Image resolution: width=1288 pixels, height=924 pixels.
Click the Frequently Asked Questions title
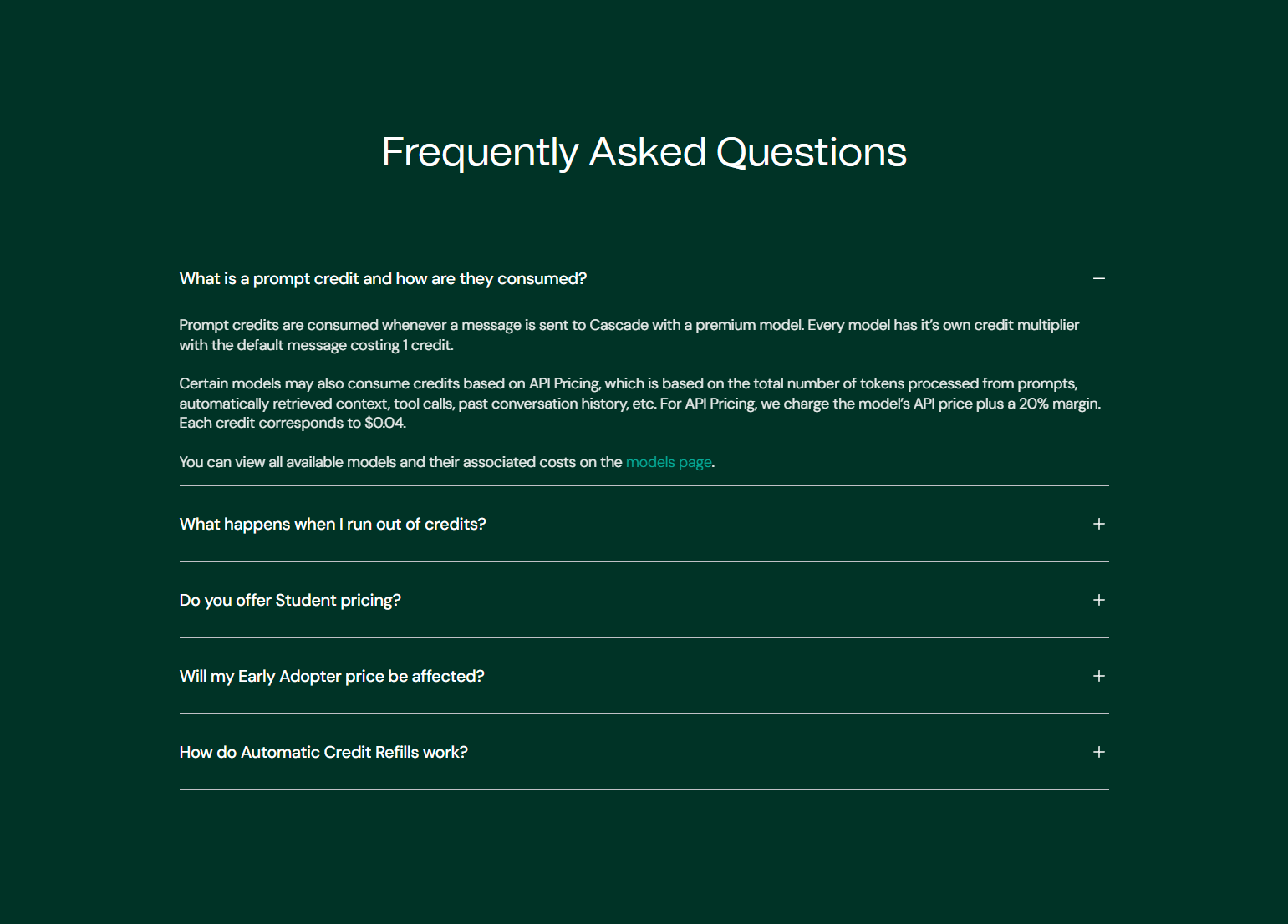644,152
